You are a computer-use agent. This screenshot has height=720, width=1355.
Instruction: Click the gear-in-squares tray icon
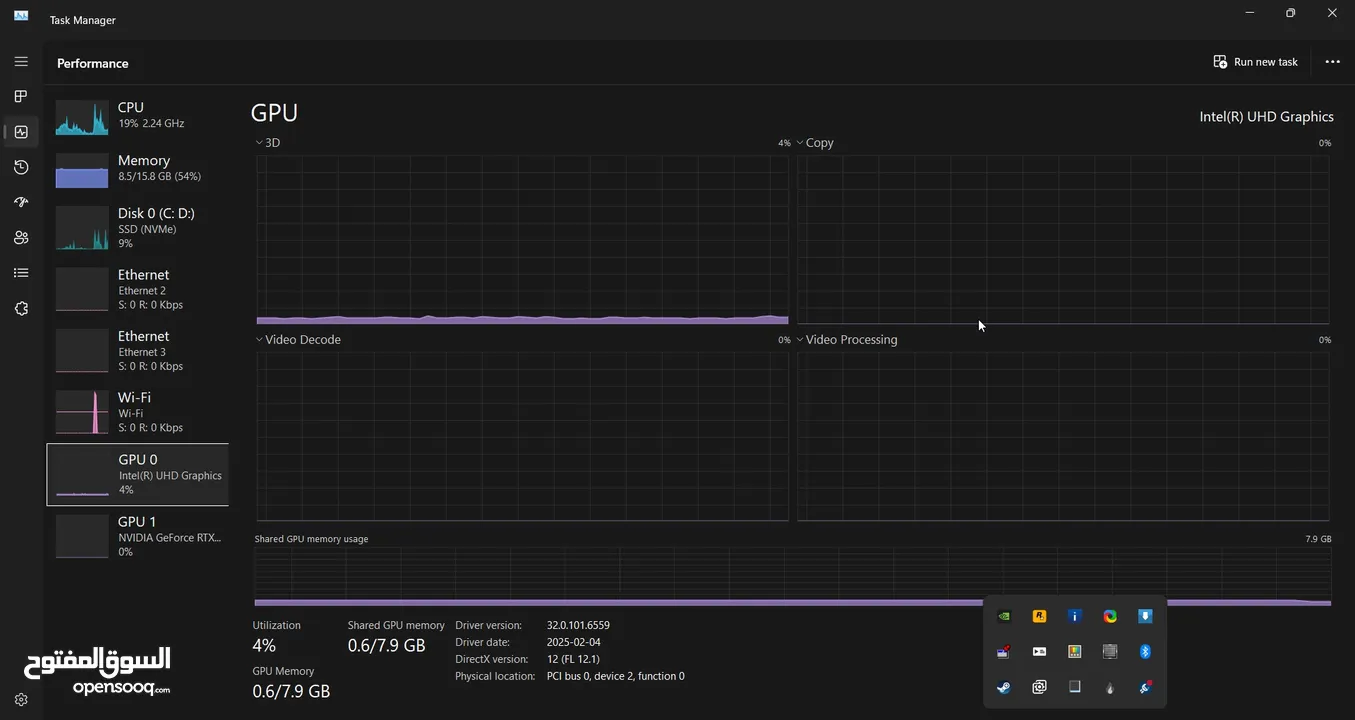(x=1039, y=688)
